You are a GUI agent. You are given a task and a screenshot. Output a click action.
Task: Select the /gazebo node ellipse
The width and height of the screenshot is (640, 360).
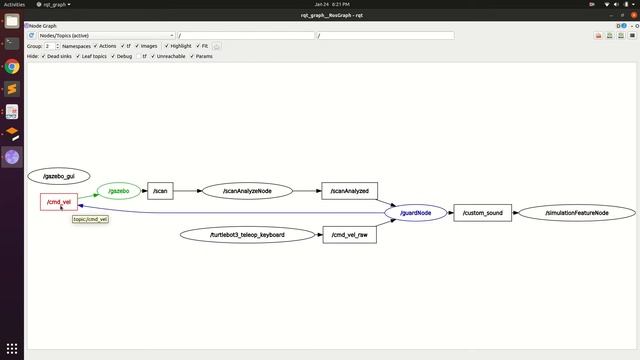[x=119, y=191]
